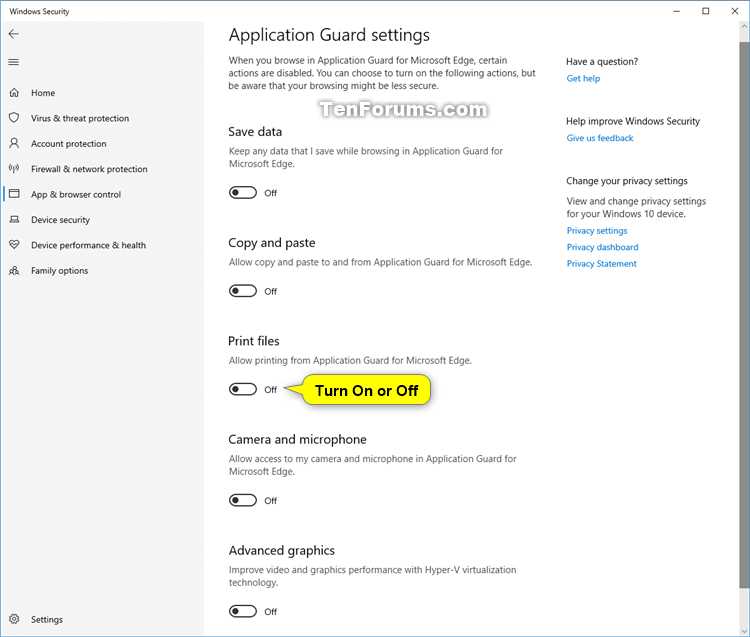The height and width of the screenshot is (637, 750).
Task: Select Account protection in sidebar
Action: (x=69, y=143)
